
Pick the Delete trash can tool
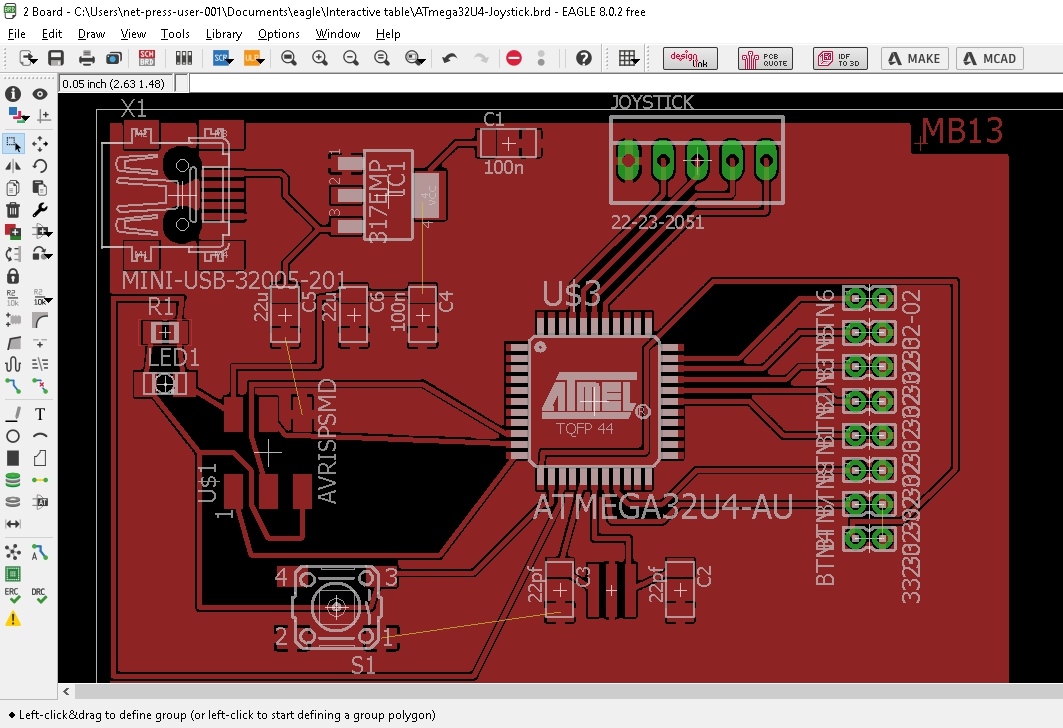pyautogui.click(x=13, y=210)
